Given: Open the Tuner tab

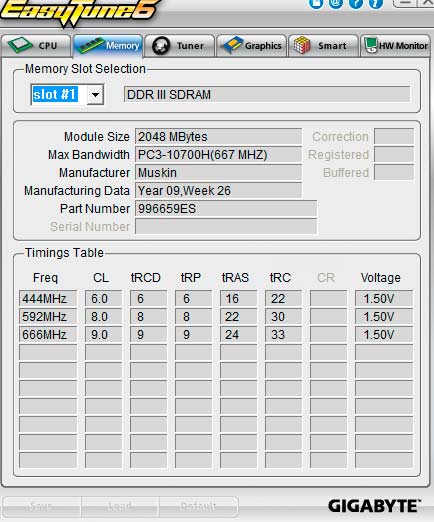Looking at the screenshot, I should [x=180, y=46].
